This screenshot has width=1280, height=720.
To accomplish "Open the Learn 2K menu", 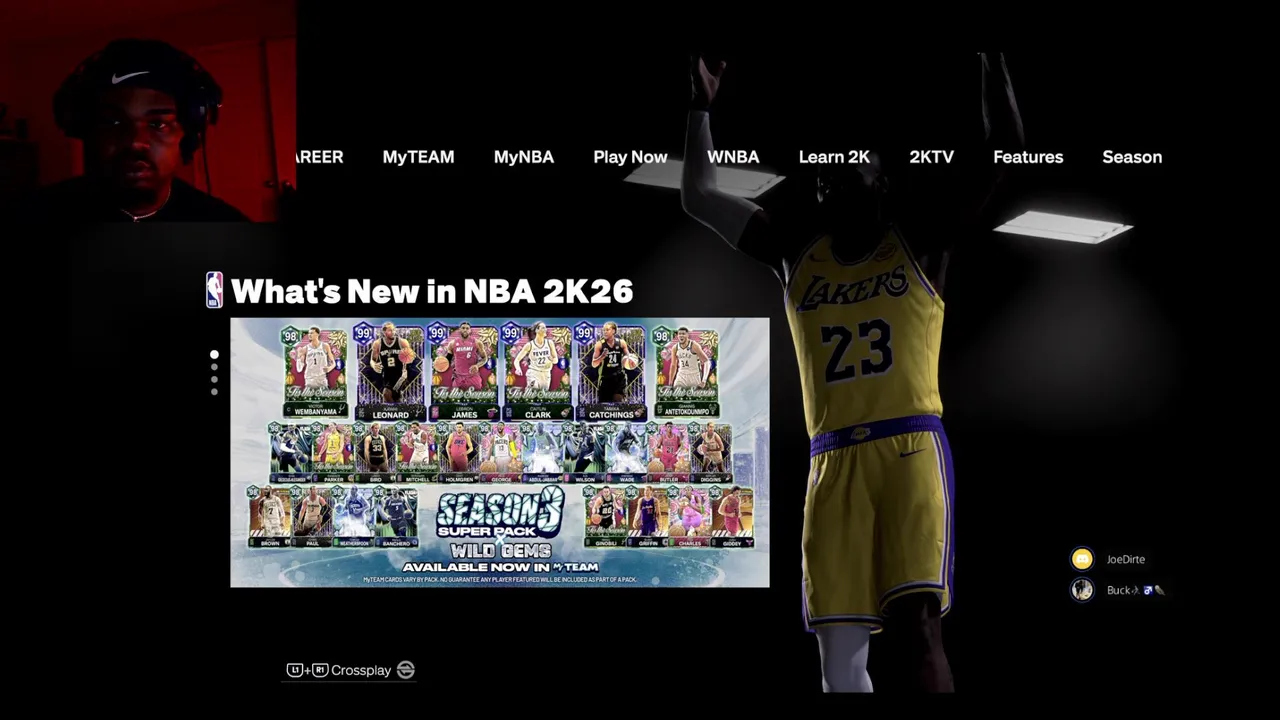I will pyautogui.click(x=834, y=157).
